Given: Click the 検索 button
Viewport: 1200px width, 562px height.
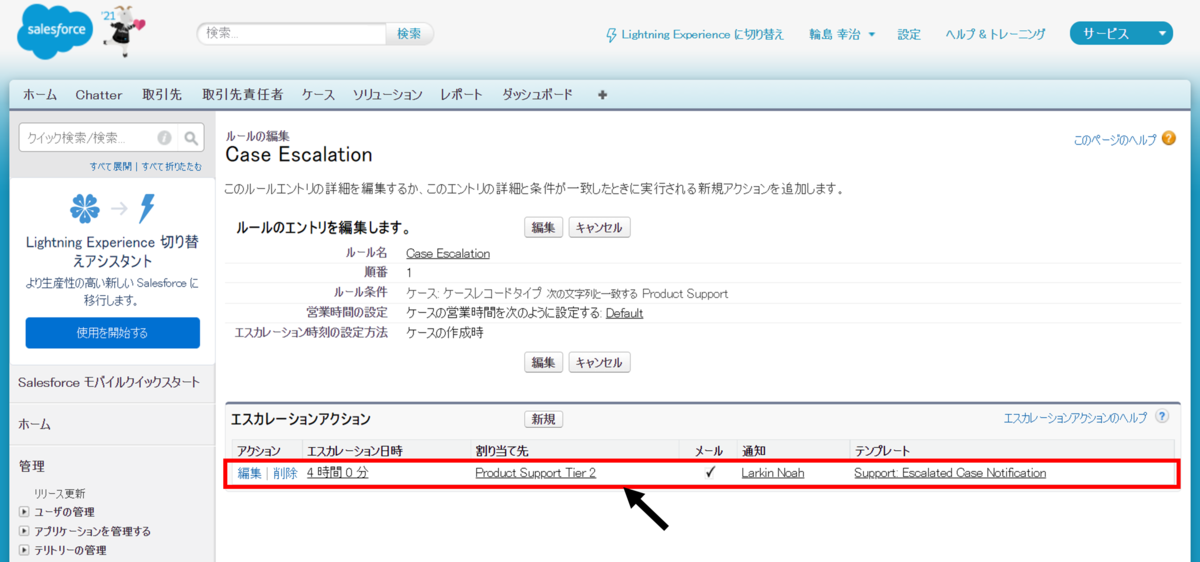Looking at the screenshot, I should 410,34.
